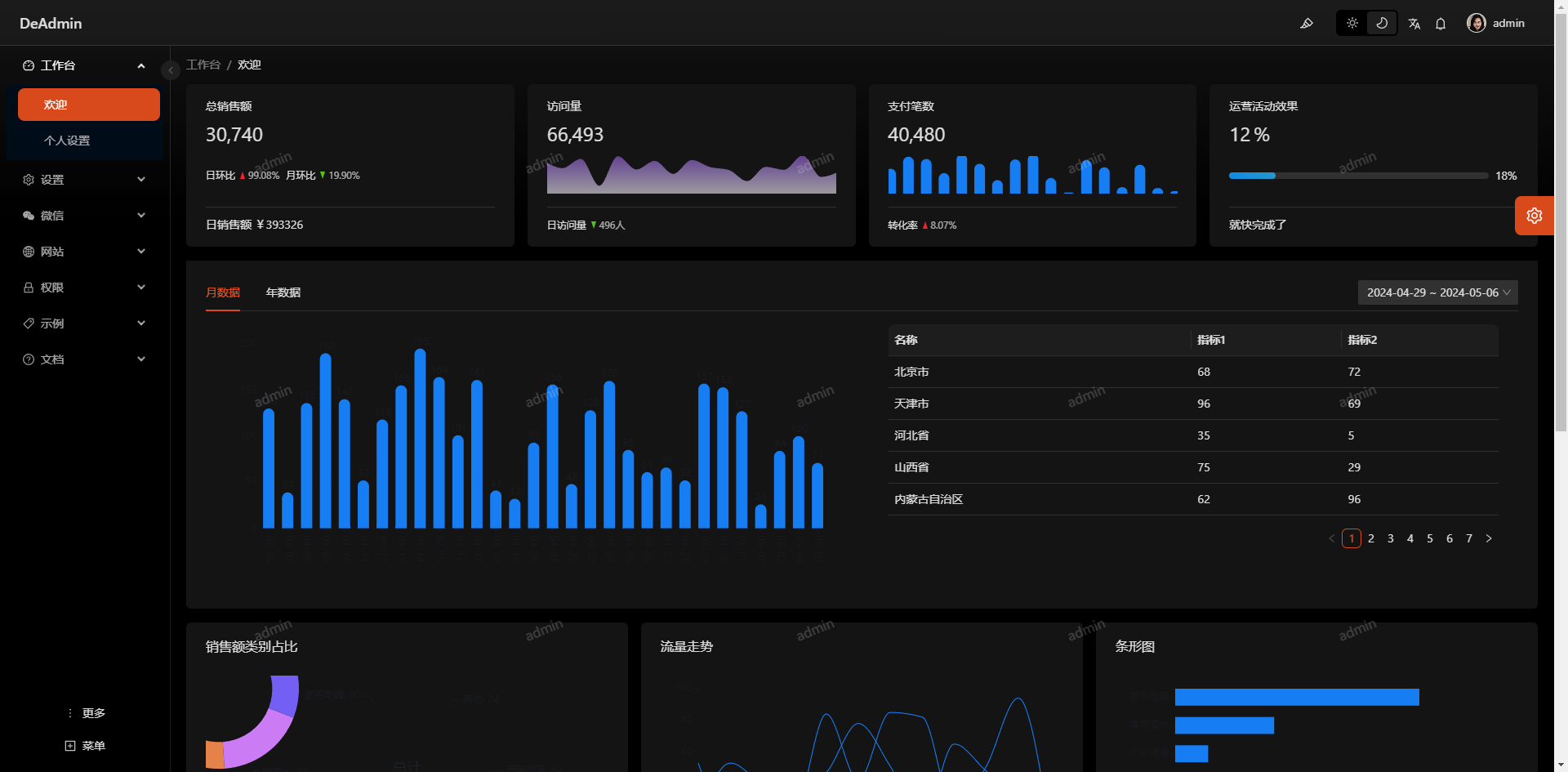Go to 工作台 breadcrumb link
The height and width of the screenshot is (772, 1568).
[203, 65]
